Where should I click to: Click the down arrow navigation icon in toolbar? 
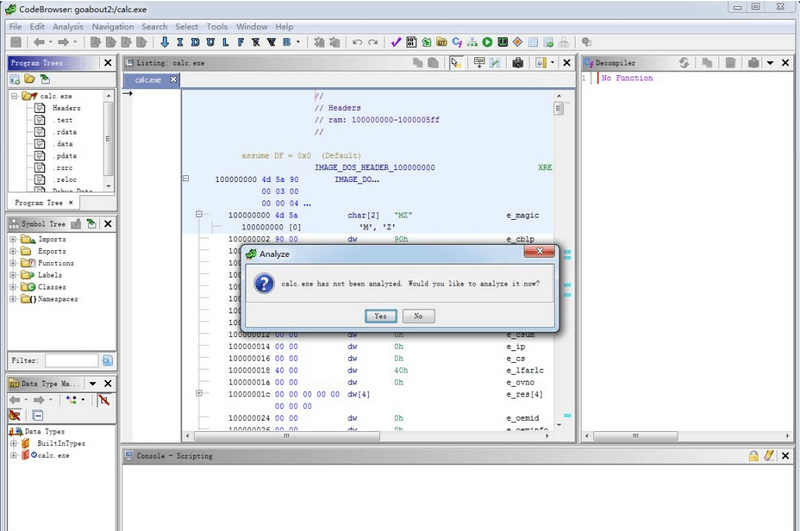tap(164, 43)
